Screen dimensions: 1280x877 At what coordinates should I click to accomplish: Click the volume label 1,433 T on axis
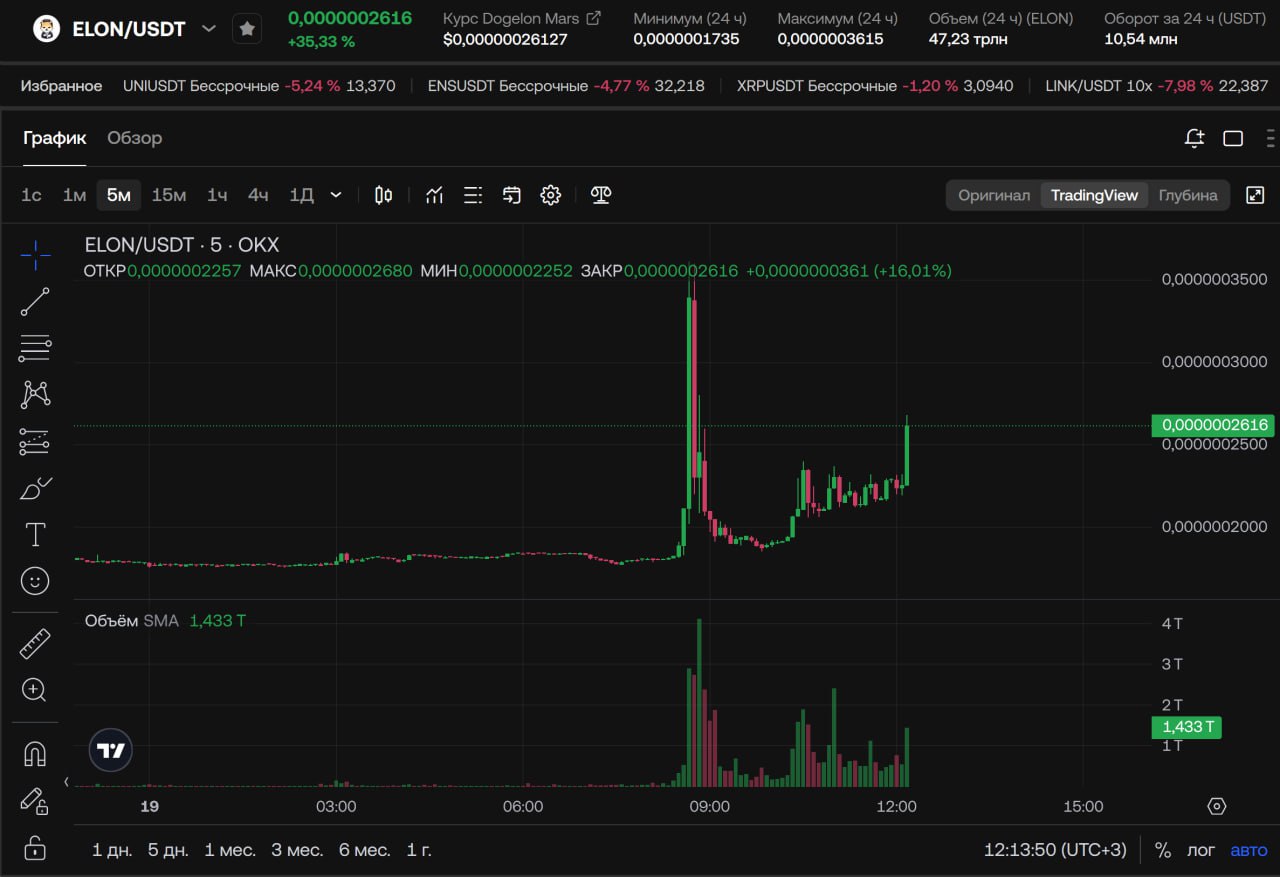[1187, 727]
